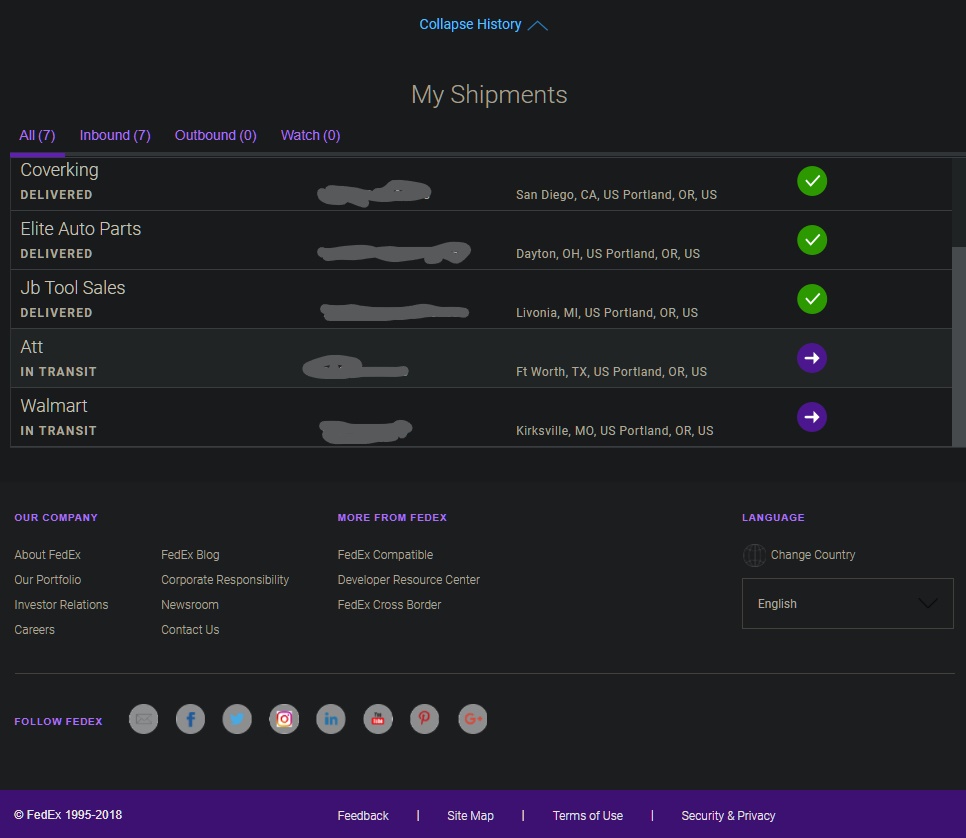The image size is (966, 838).
Task: Select the Att shipment name
Action: [31, 347]
